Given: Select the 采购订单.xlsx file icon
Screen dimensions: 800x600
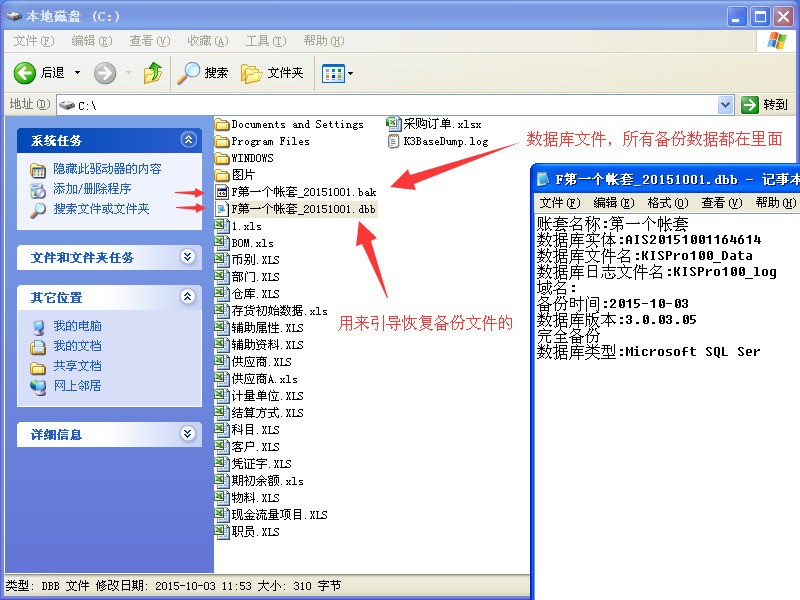Looking at the screenshot, I should 394,124.
